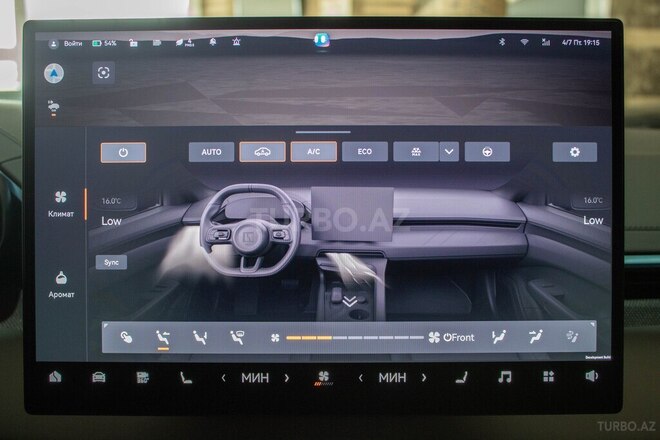
Task: Select driver feet airflow mode
Action: (200, 337)
